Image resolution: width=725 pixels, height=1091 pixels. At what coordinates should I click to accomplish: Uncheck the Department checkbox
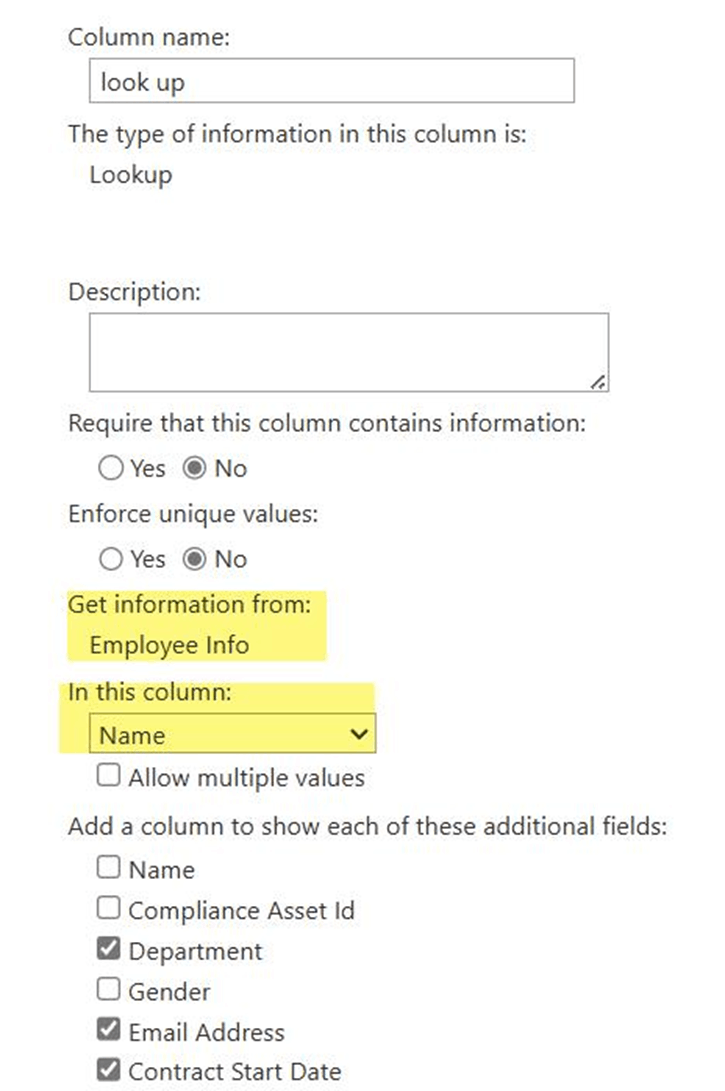point(108,948)
